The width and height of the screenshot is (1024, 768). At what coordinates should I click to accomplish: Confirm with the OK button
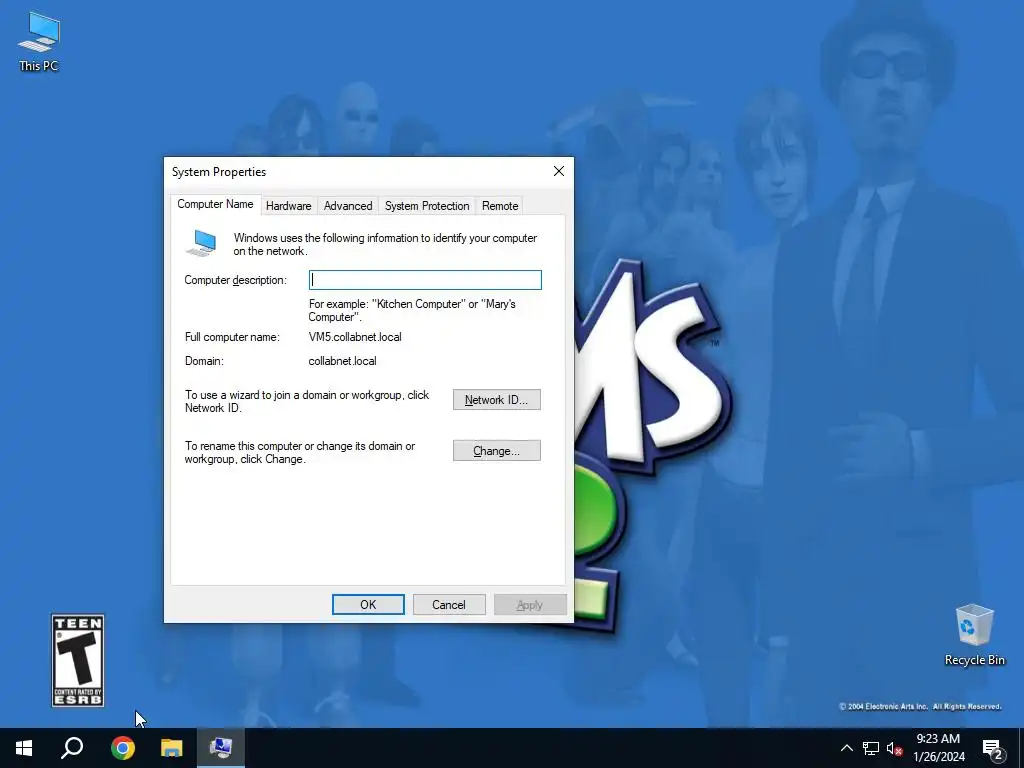(368, 605)
